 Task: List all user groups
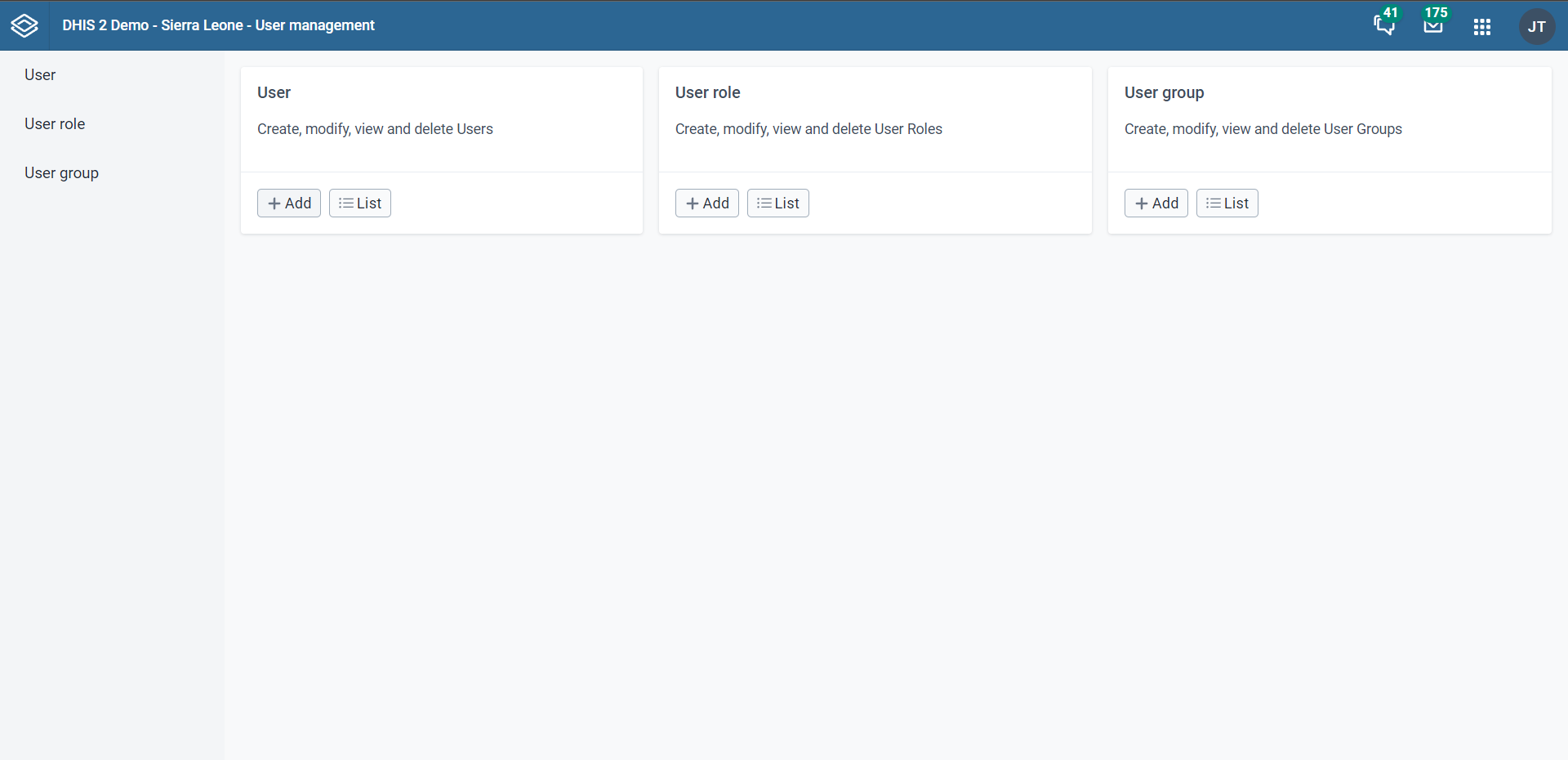1227,203
